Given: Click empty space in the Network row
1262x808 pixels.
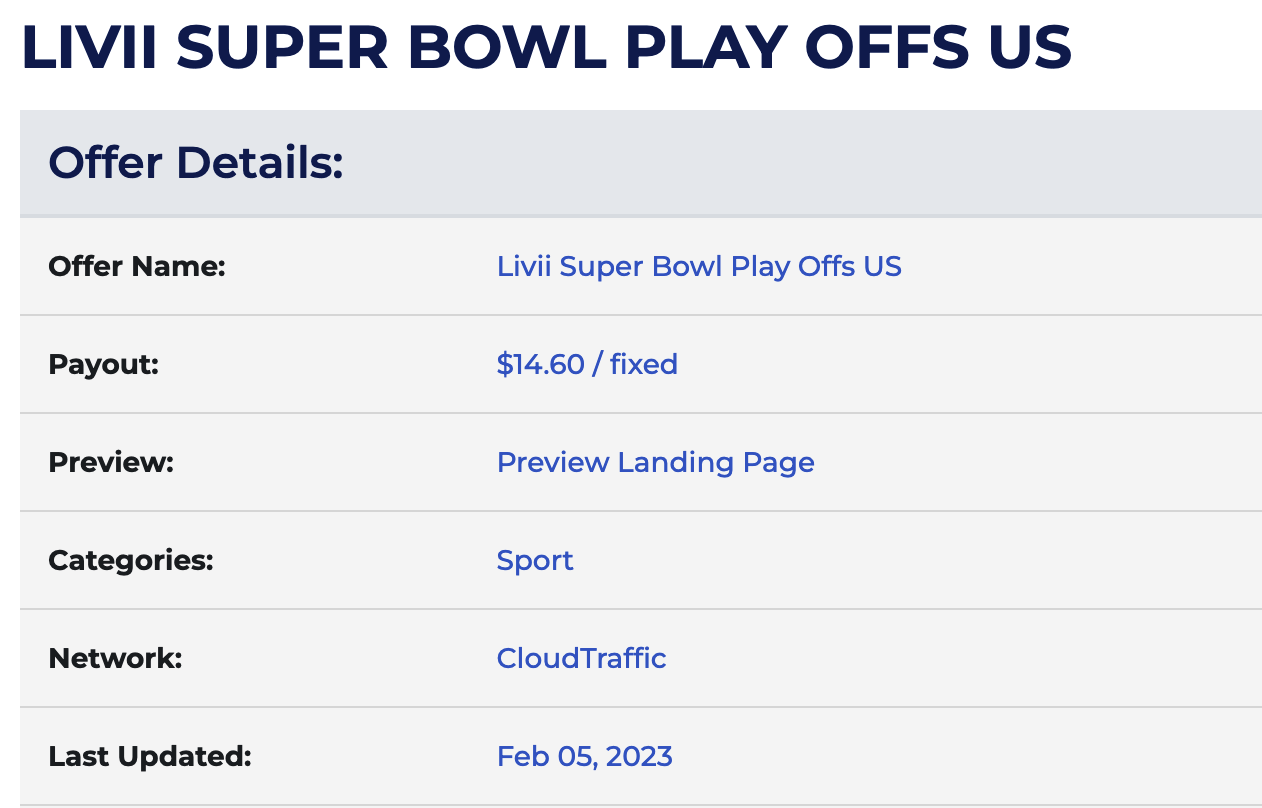Looking at the screenshot, I should tap(900, 658).
